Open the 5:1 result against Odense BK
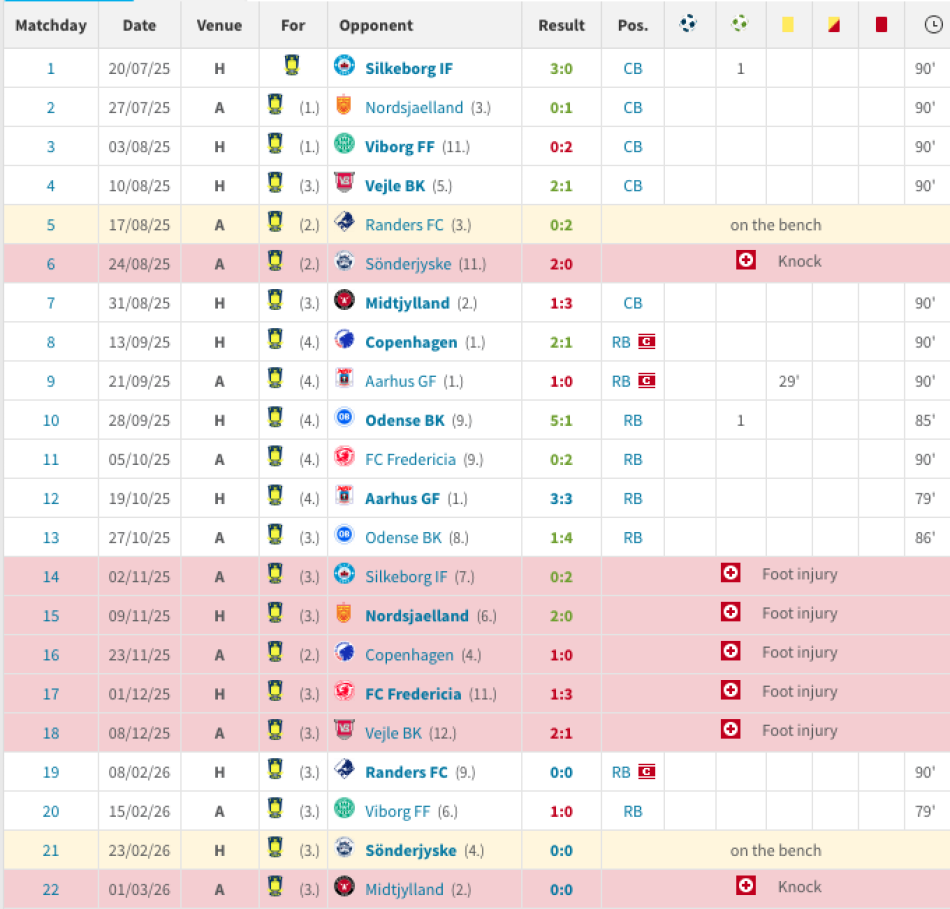 tap(561, 421)
